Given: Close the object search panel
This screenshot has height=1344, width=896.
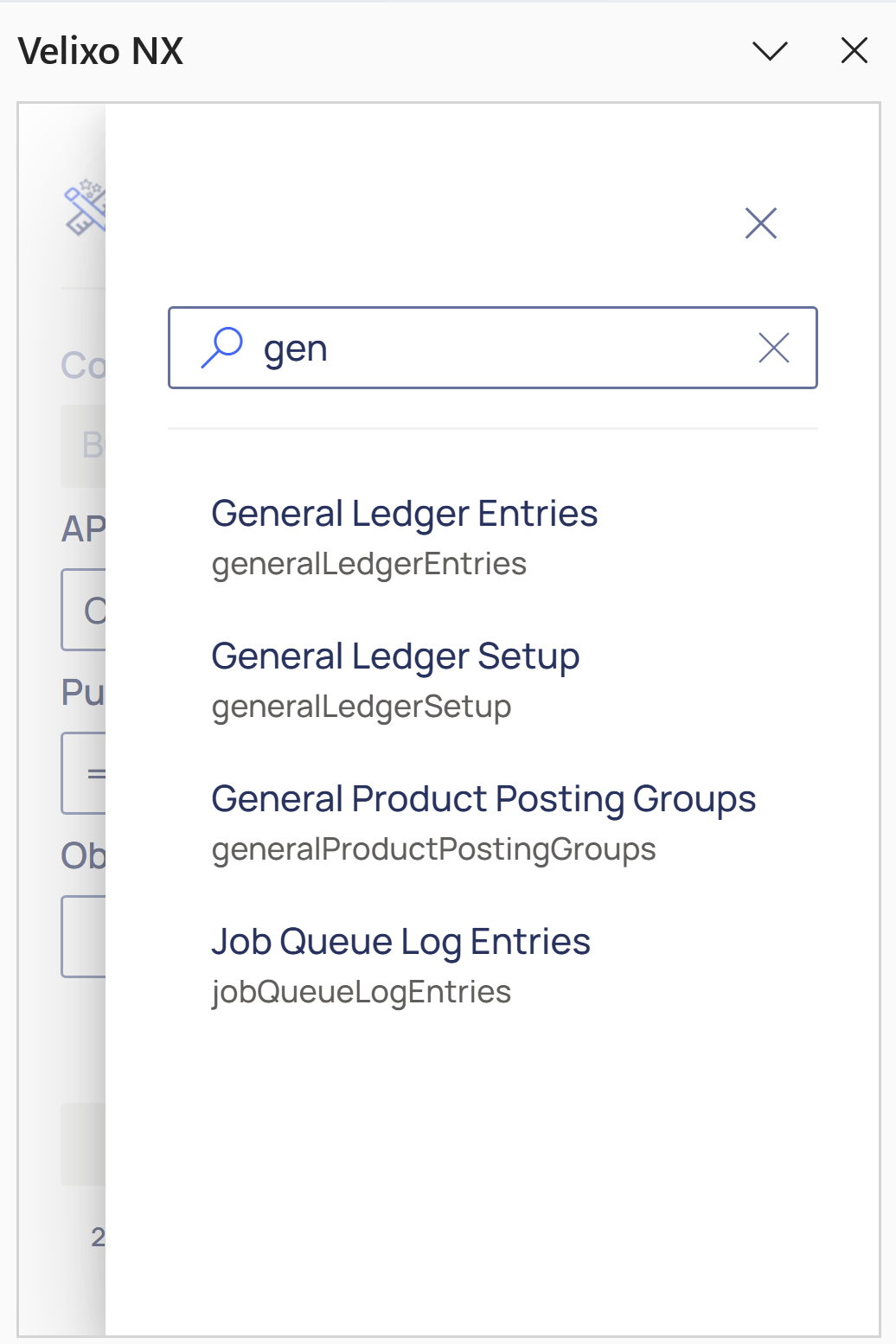Looking at the screenshot, I should 761,223.
